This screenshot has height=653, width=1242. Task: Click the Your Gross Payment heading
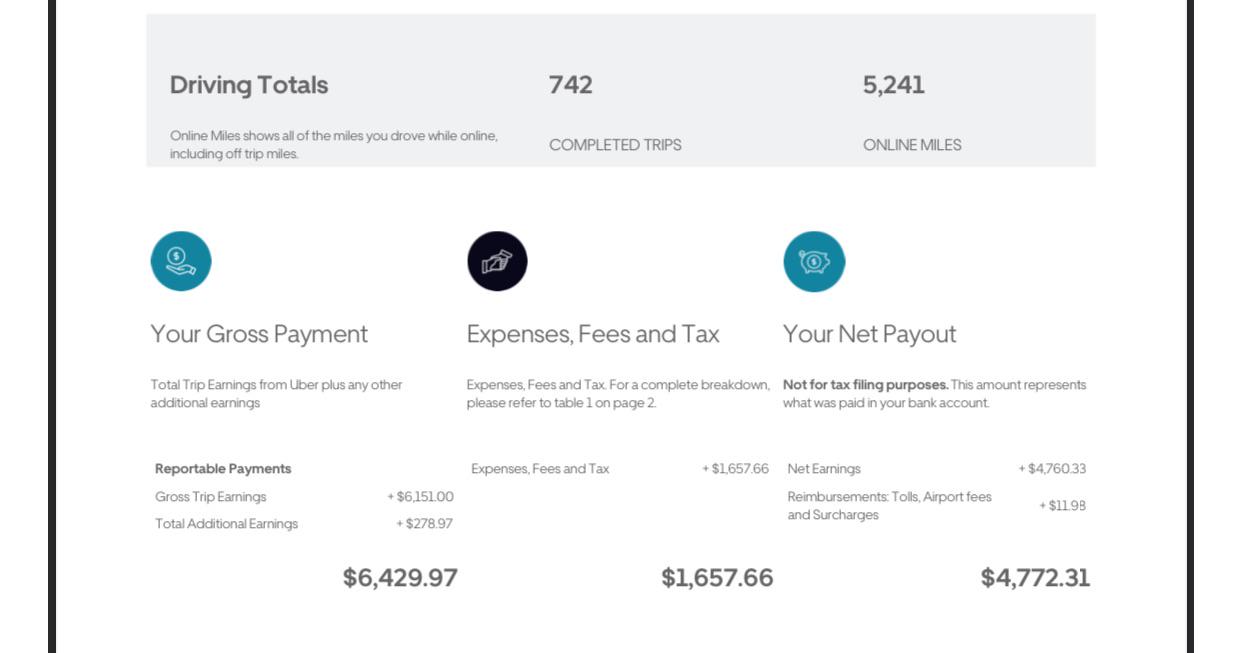259,334
